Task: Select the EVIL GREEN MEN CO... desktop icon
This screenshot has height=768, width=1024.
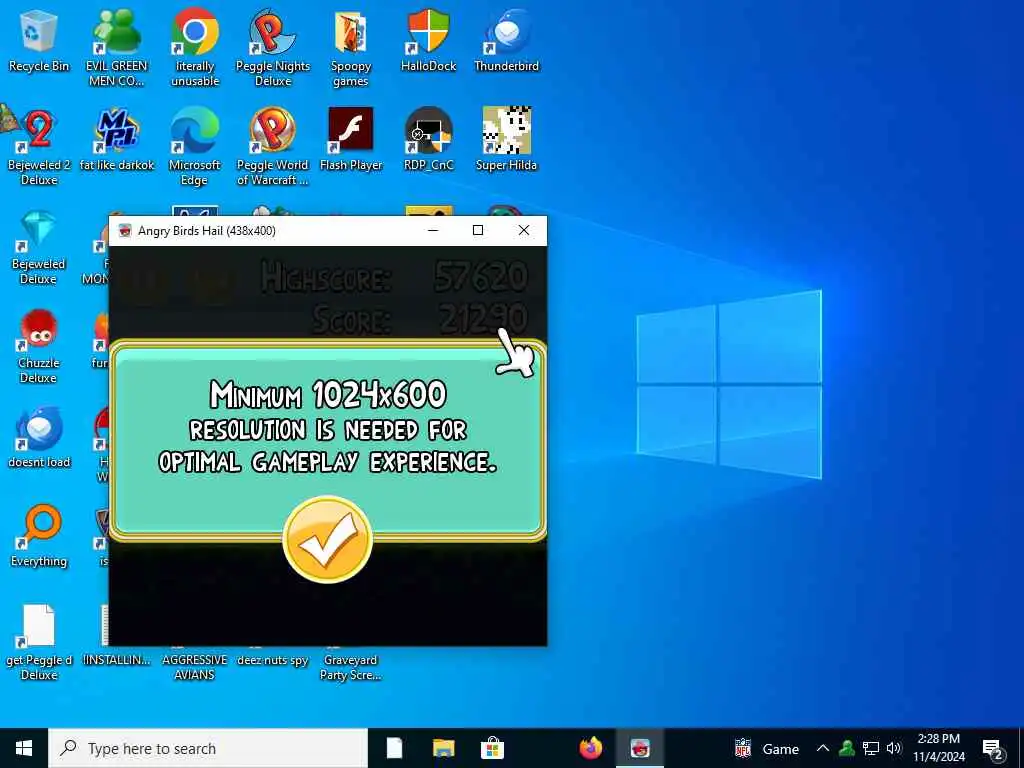Action: point(116,48)
